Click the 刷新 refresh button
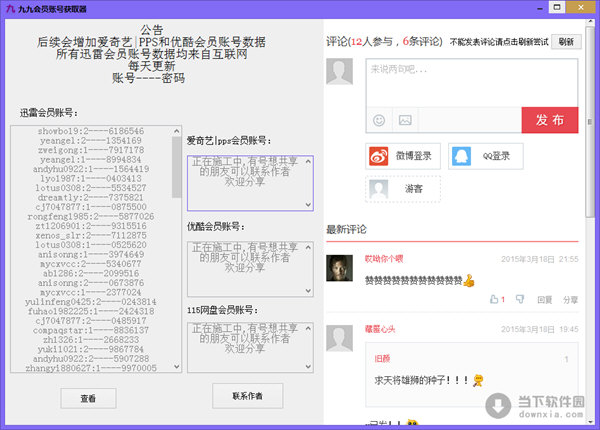 566,42
